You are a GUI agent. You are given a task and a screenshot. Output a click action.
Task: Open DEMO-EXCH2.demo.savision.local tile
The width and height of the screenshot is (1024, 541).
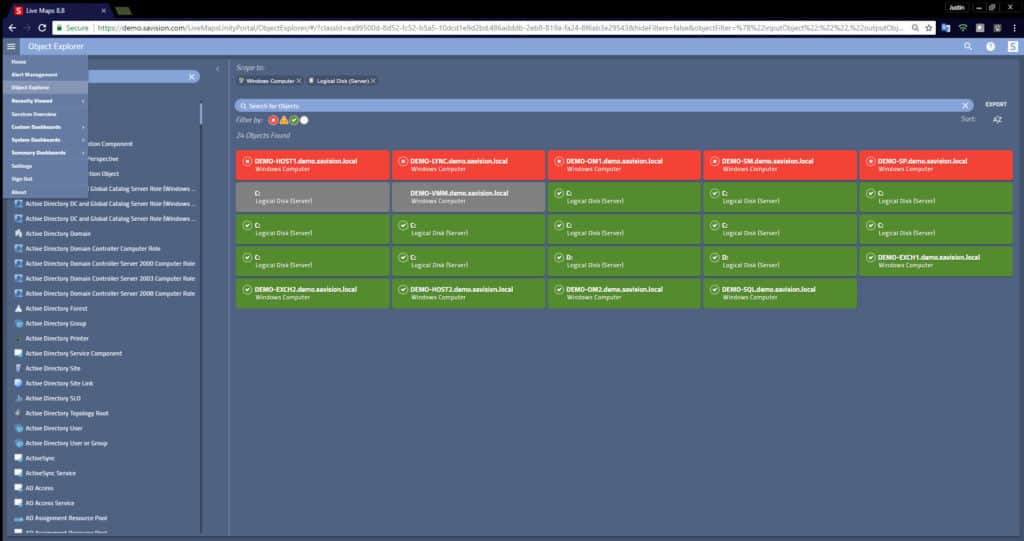click(313, 293)
